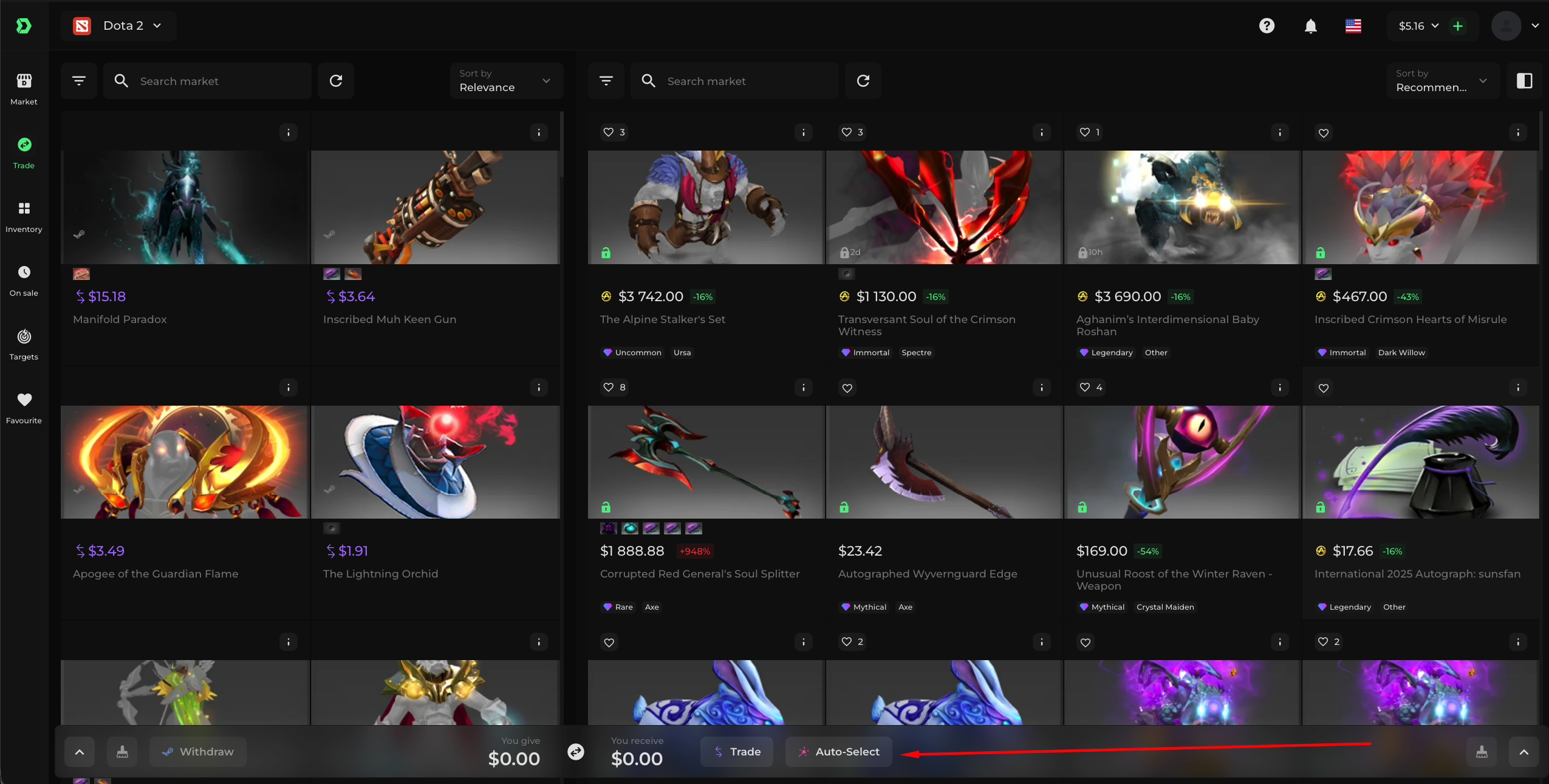1549x784 pixels.
Task: Open On sale from the sidebar
Action: point(24,280)
